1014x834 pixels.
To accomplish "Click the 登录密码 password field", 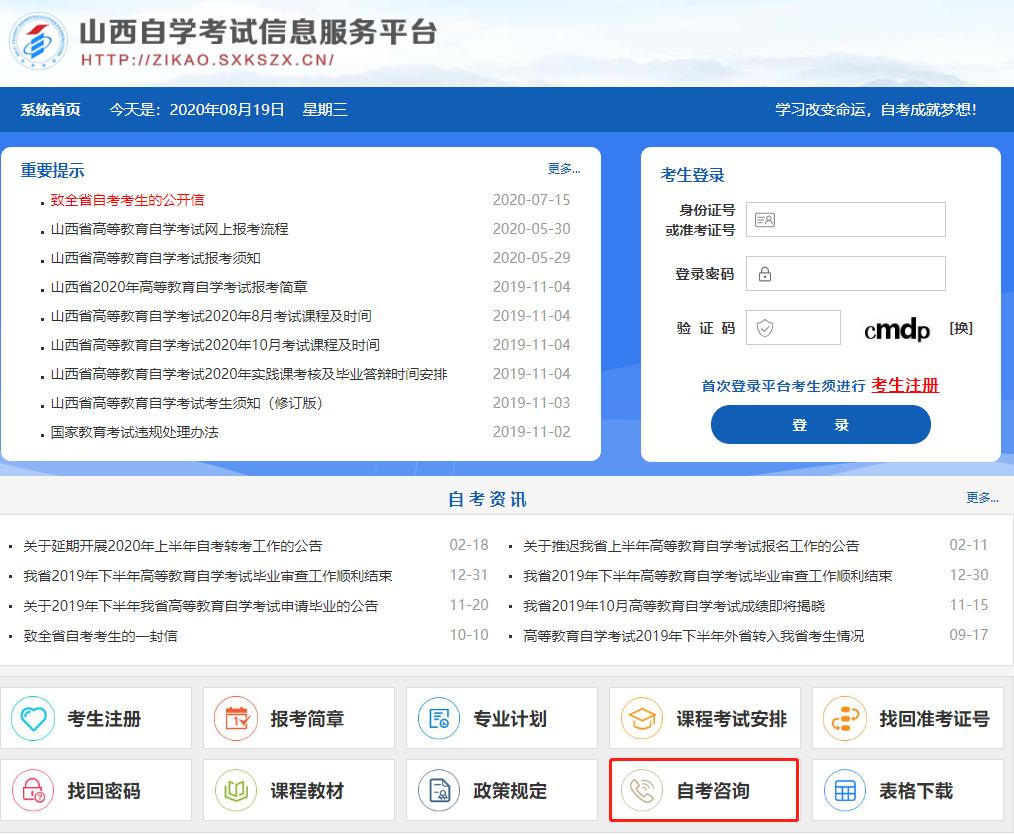I will pos(845,273).
